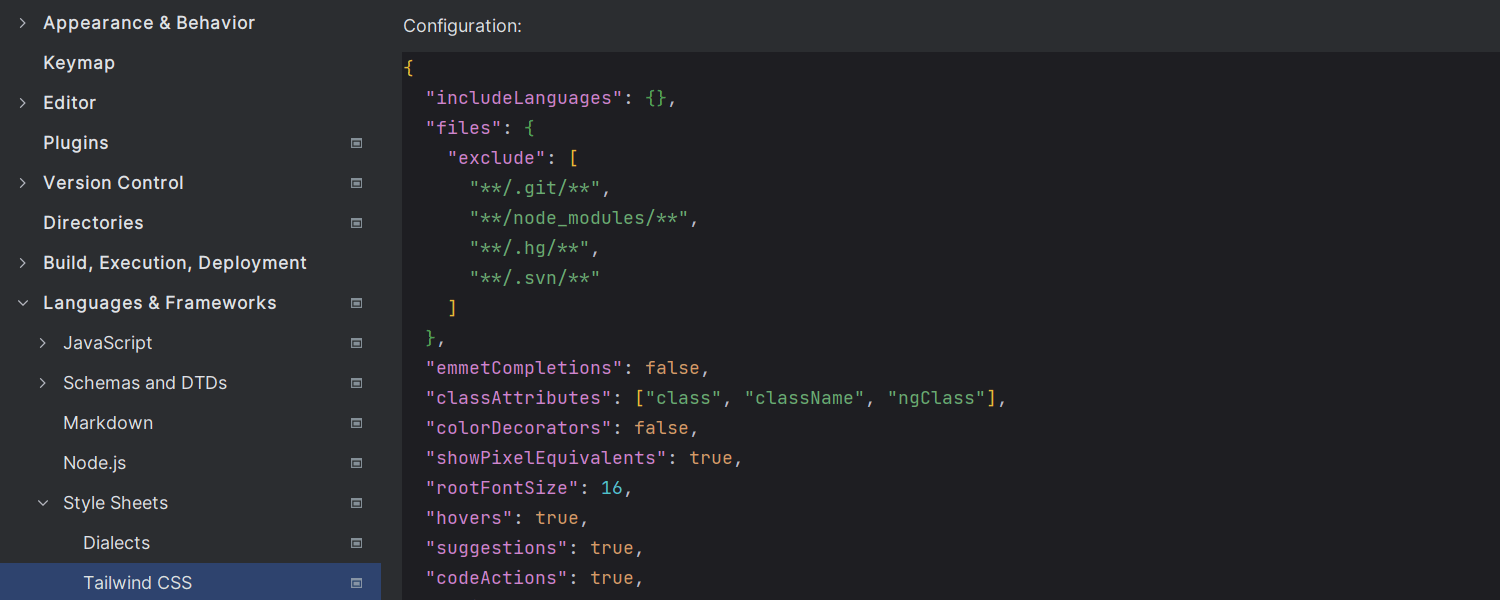Collapse Languages & Frameworks
This screenshot has width=1500, height=600.
click(22, 303)
